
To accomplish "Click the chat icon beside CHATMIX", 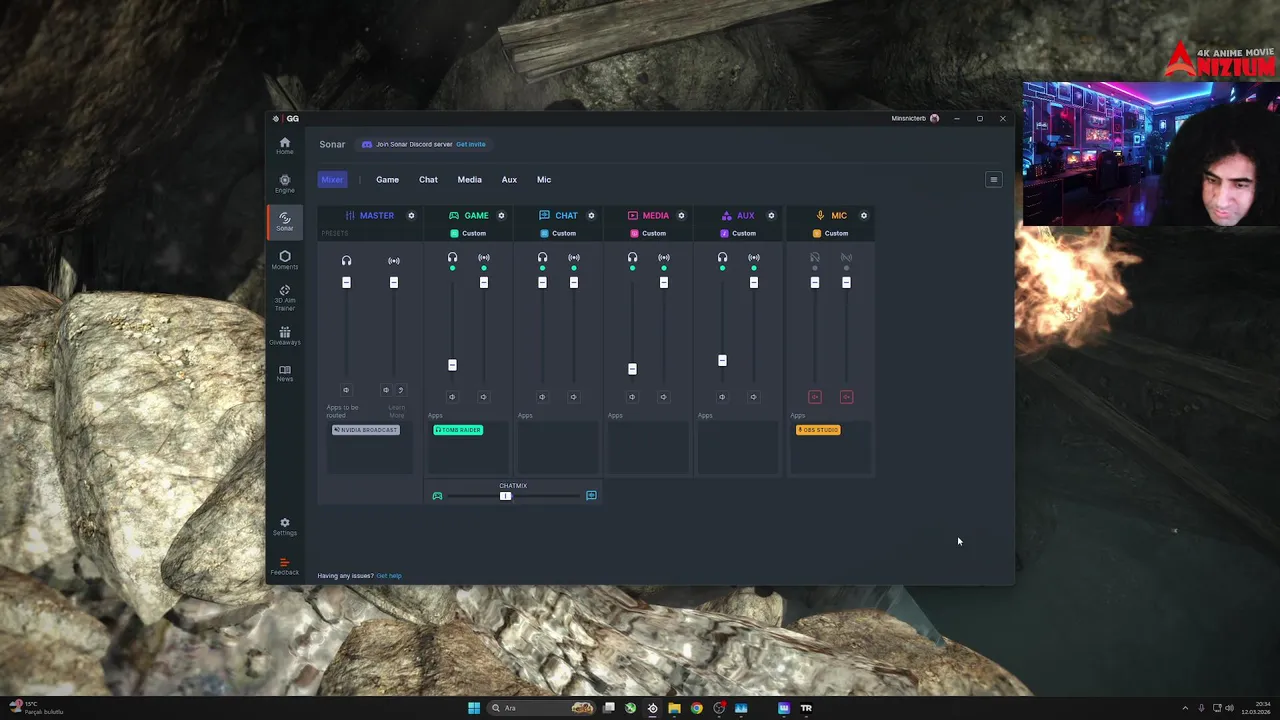I will pyautogui.click(x=591, y=496).
